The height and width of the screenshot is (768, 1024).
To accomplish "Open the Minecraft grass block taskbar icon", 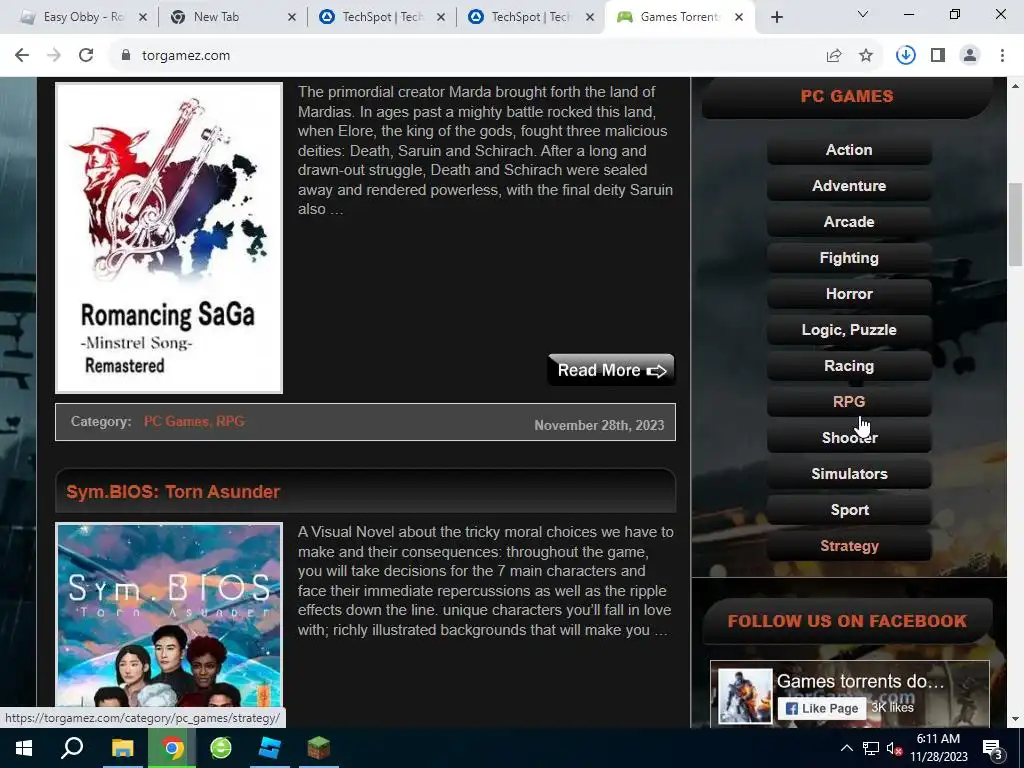I will pos(319,748).
